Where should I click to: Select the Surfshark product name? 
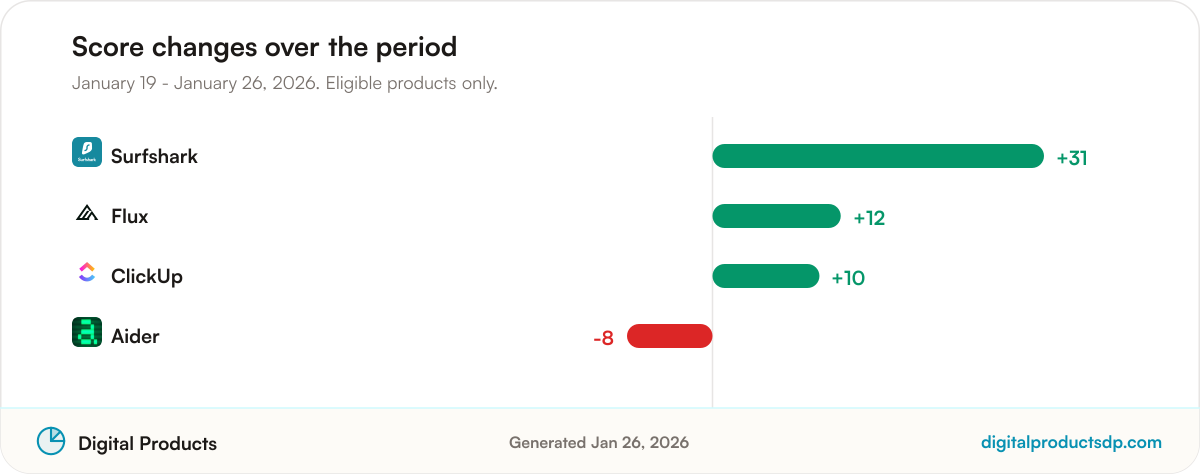[154, 156]
